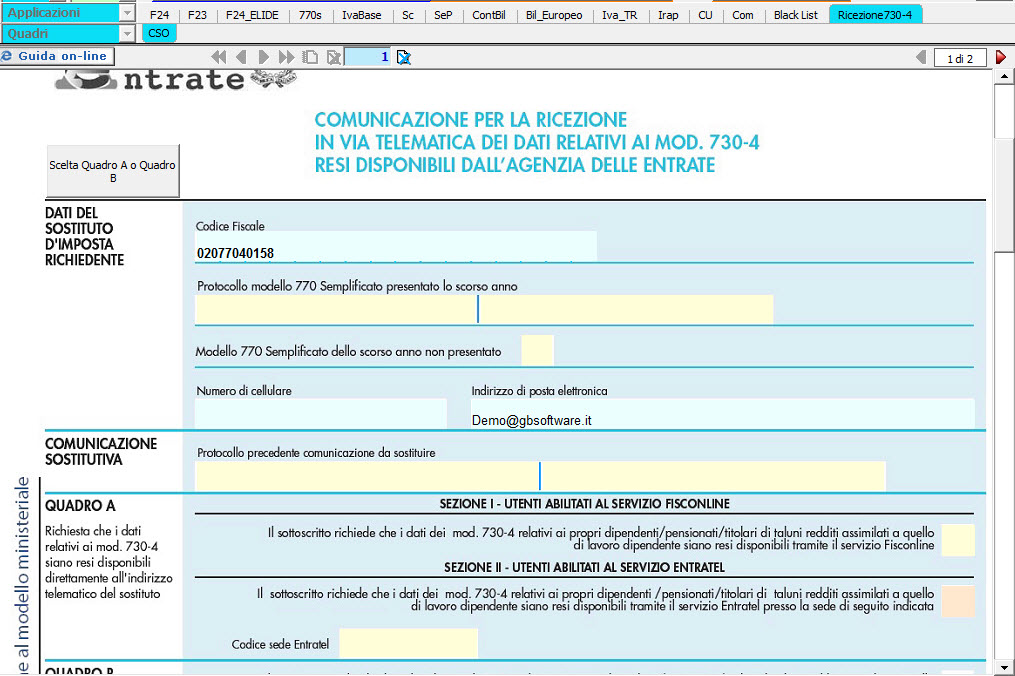Image resolution: width=1015 pixels, height=676 pixels.
Task: Click the record number field showing 1
Action: click(x=368, y=57)
